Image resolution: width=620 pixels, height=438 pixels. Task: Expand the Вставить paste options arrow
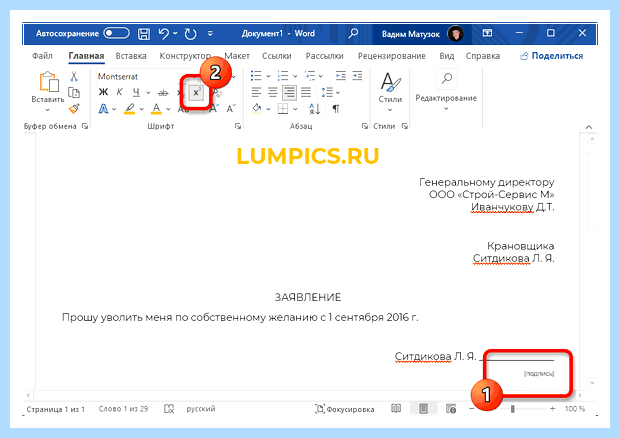pos(47,110)
